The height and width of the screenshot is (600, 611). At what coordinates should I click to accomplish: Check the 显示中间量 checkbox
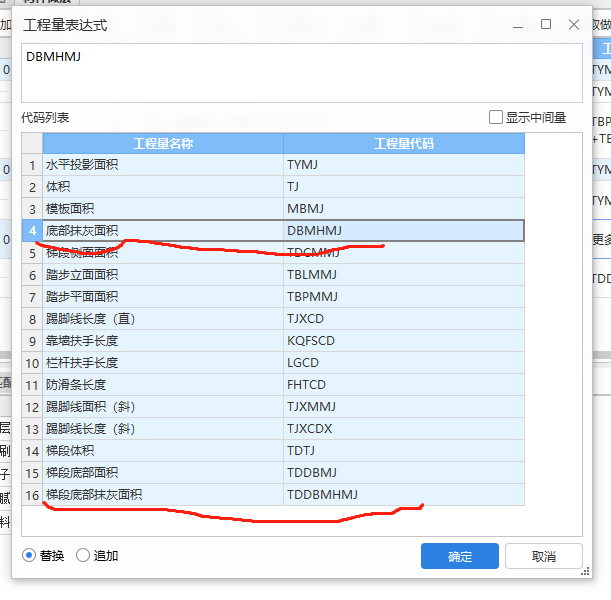[x=496, y=117]
